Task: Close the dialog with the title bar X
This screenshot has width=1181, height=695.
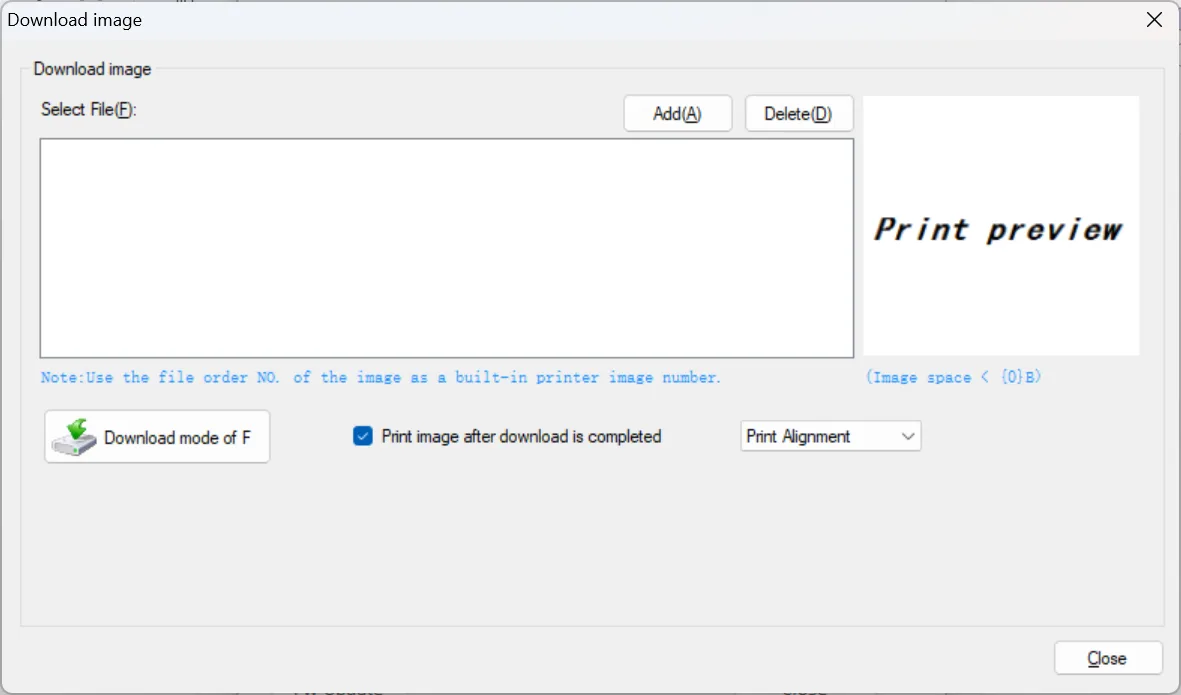Action: tap(1154, 20)
